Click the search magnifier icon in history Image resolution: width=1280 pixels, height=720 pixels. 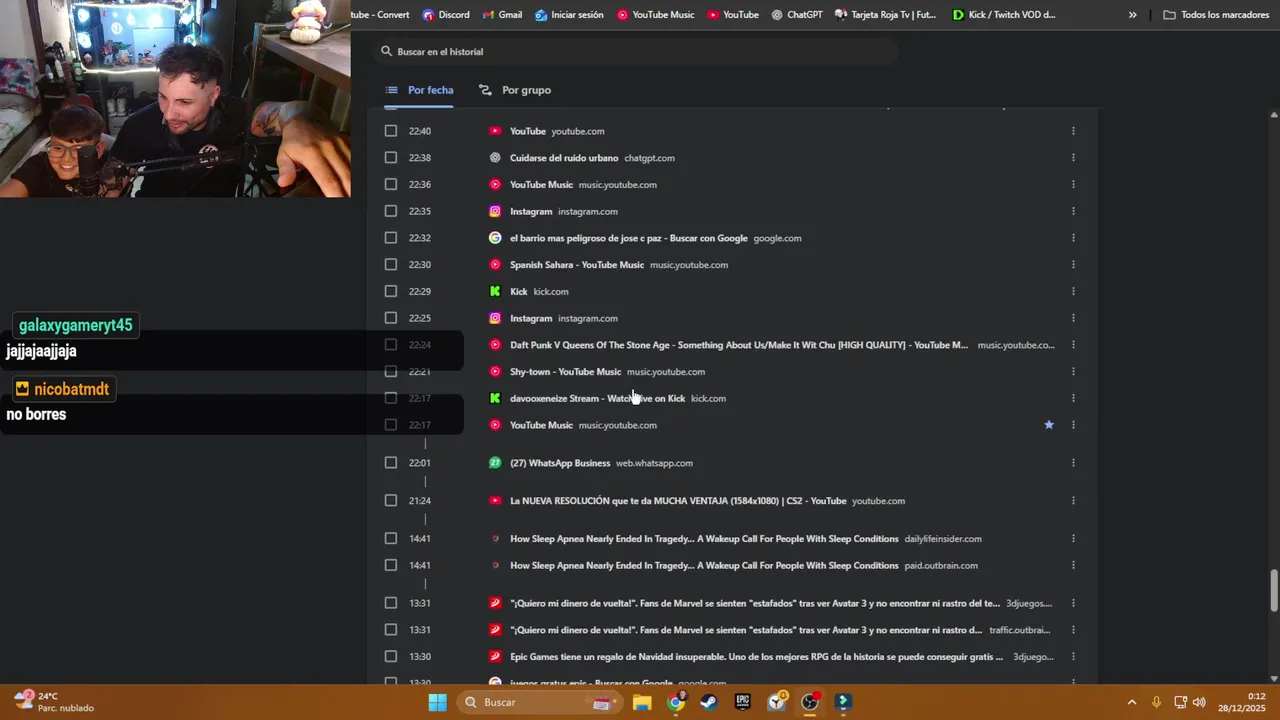click(386, 51)
